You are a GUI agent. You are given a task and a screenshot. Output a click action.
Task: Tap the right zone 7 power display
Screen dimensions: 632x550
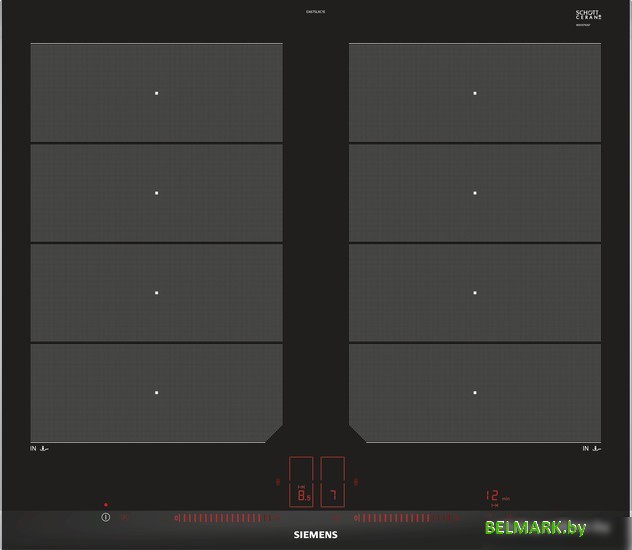coord(333,496)
